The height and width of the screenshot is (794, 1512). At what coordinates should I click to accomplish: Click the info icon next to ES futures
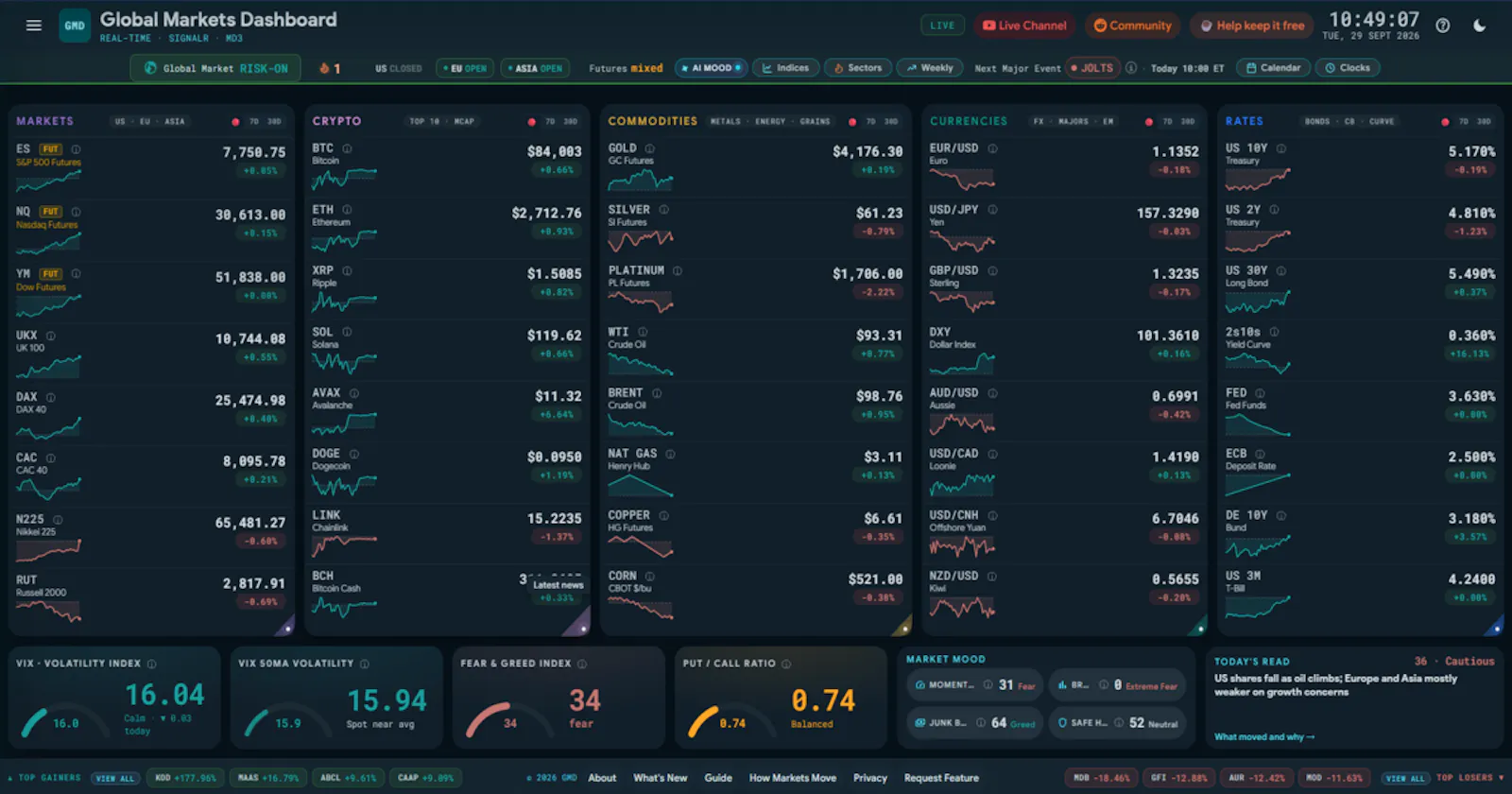point(76,149)
